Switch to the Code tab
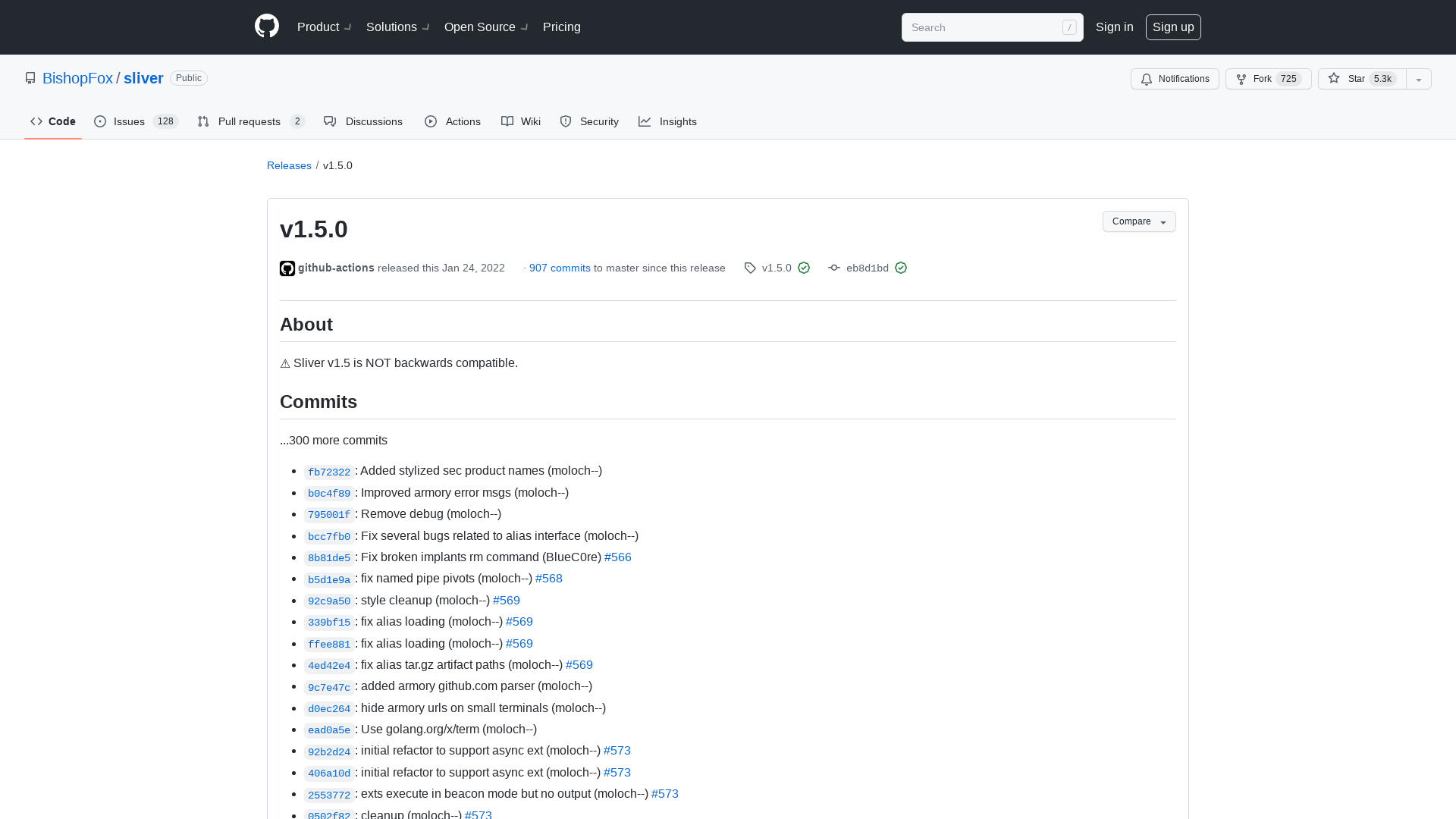Viewport: 1456px width, 819px height. 53,121
